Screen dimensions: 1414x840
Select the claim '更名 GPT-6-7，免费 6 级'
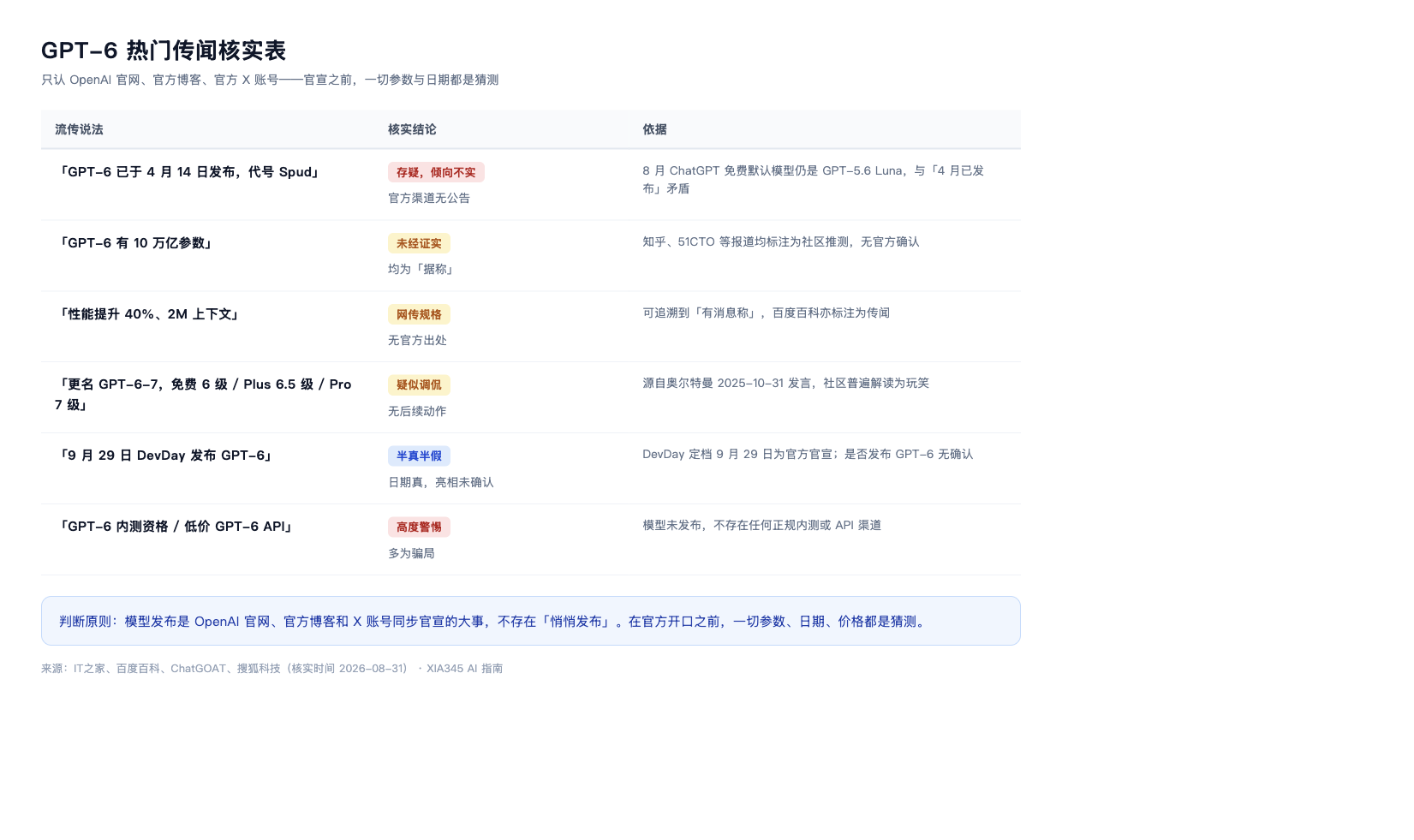pyautogui.click(x=204, y=395)
